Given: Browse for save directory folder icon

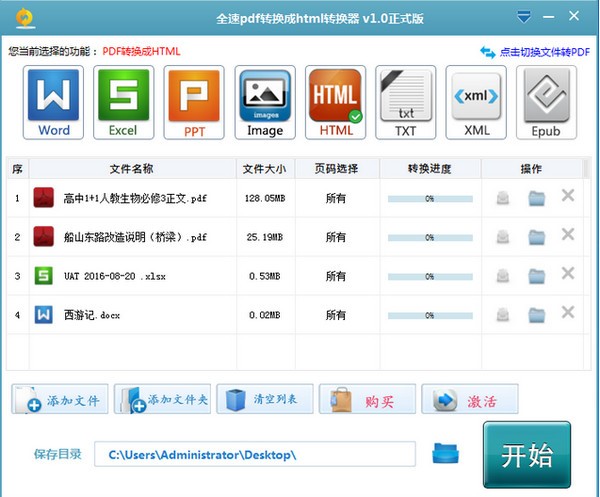Looking at the screenshot, I should [x=445, y=455].
